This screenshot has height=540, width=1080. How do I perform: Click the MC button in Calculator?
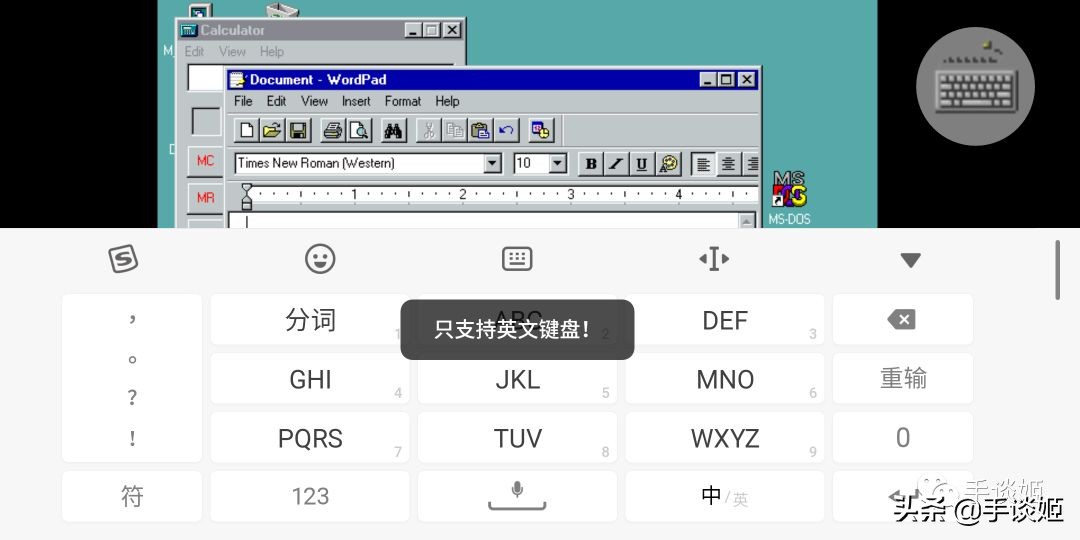pyautogui.click(x=205, y=161)
